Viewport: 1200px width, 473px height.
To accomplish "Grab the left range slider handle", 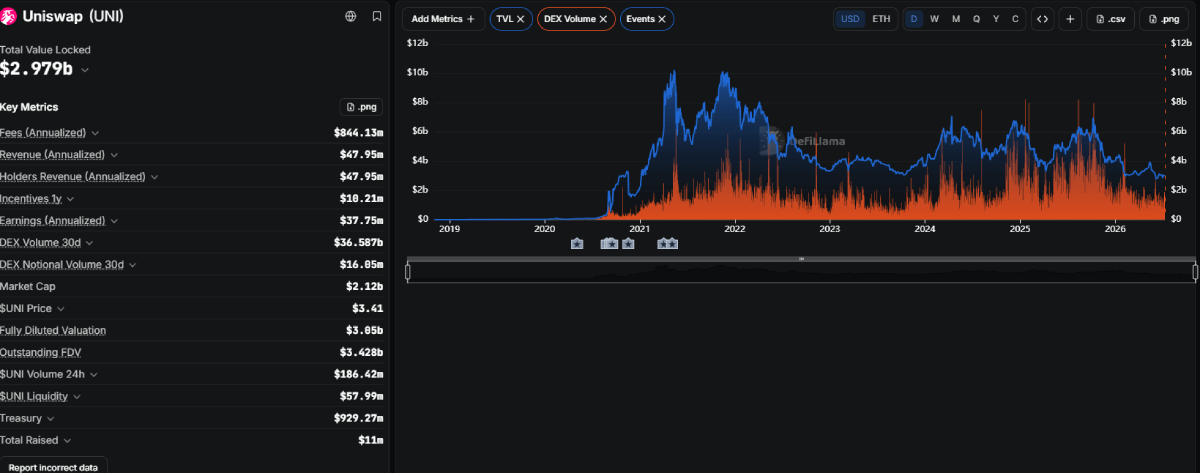I will coord(408,272).
